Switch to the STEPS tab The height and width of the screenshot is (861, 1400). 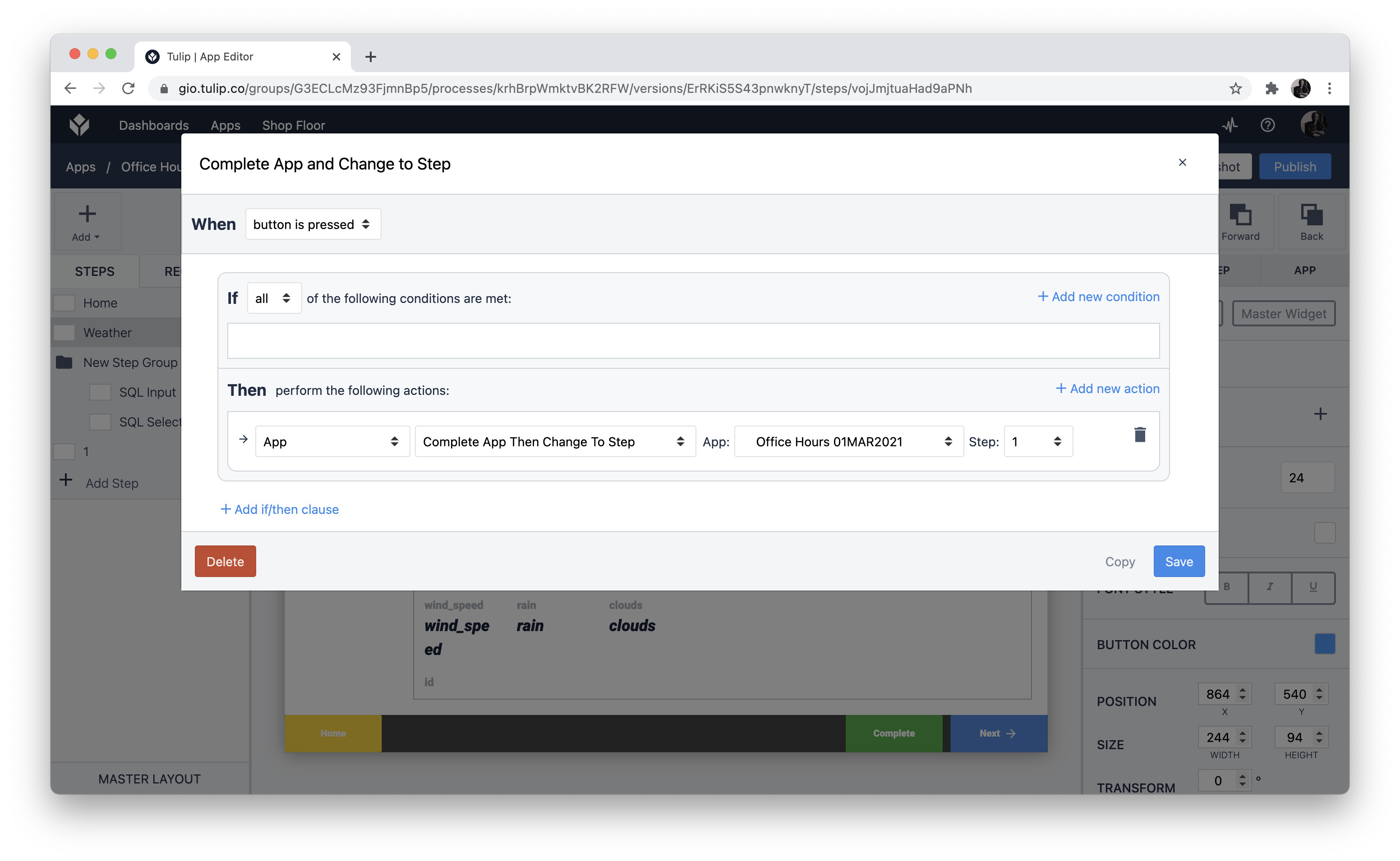coord(95,271)
